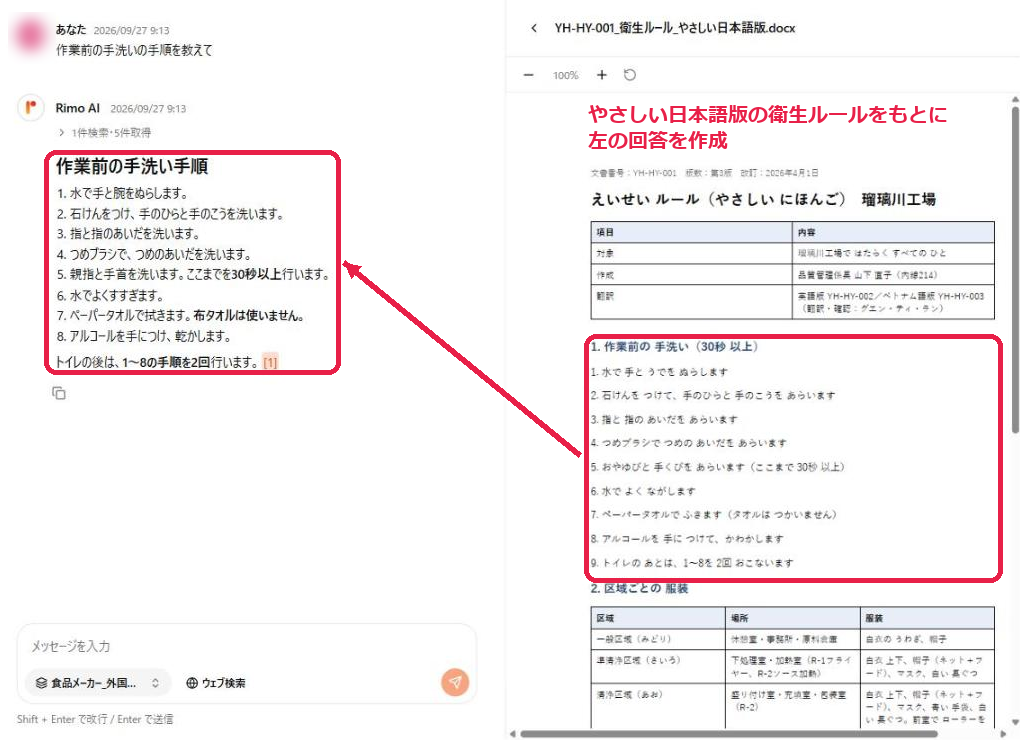Click the answer heading 作業前の手洗い手順
The height and width of the screenshot is (740, 1020).
coord(132,166)
